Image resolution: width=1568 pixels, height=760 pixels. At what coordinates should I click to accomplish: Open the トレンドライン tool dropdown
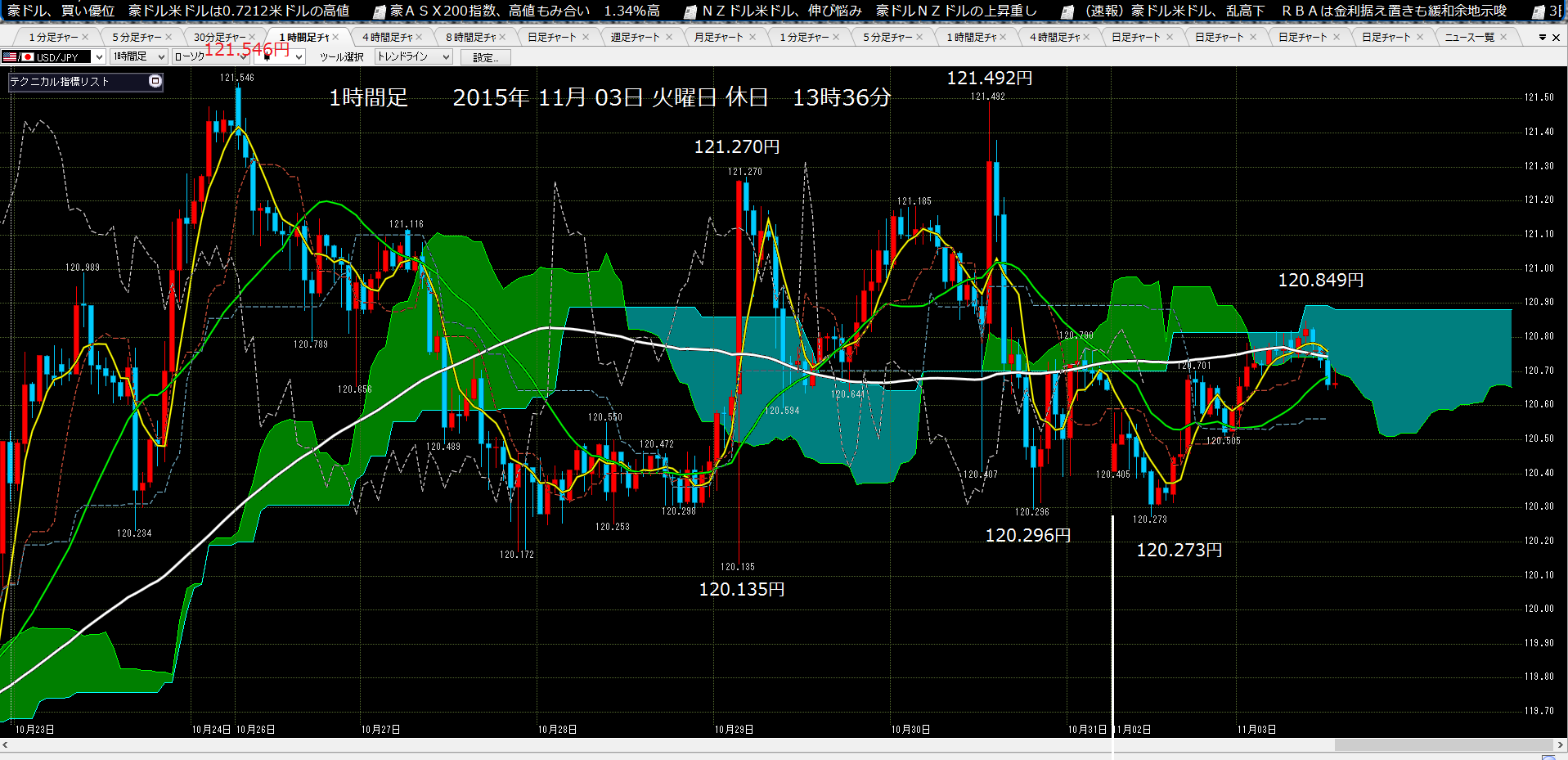point(446,57)
